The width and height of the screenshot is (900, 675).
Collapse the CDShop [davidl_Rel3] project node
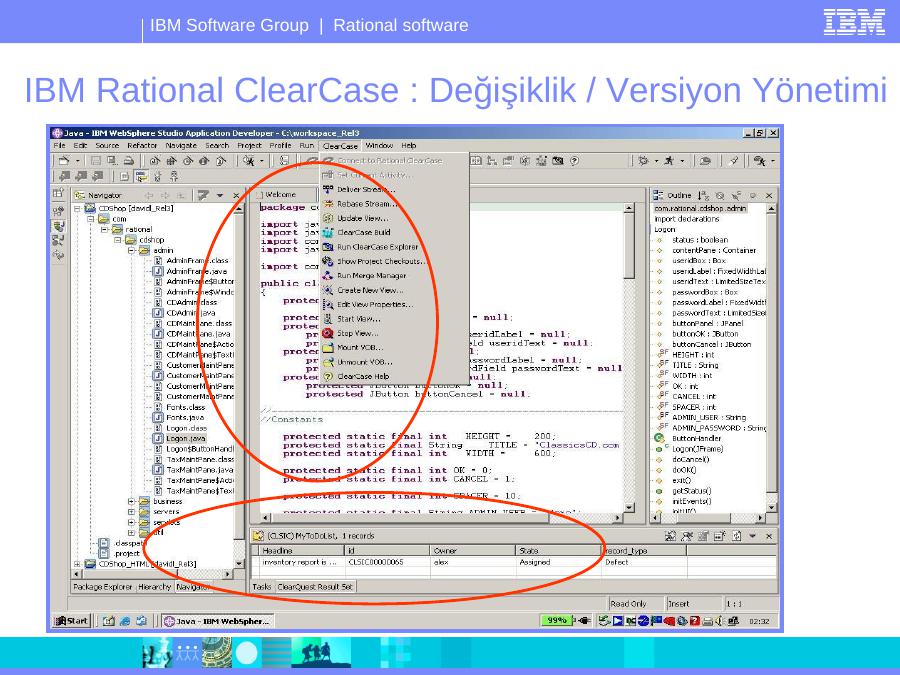(77, 208)
